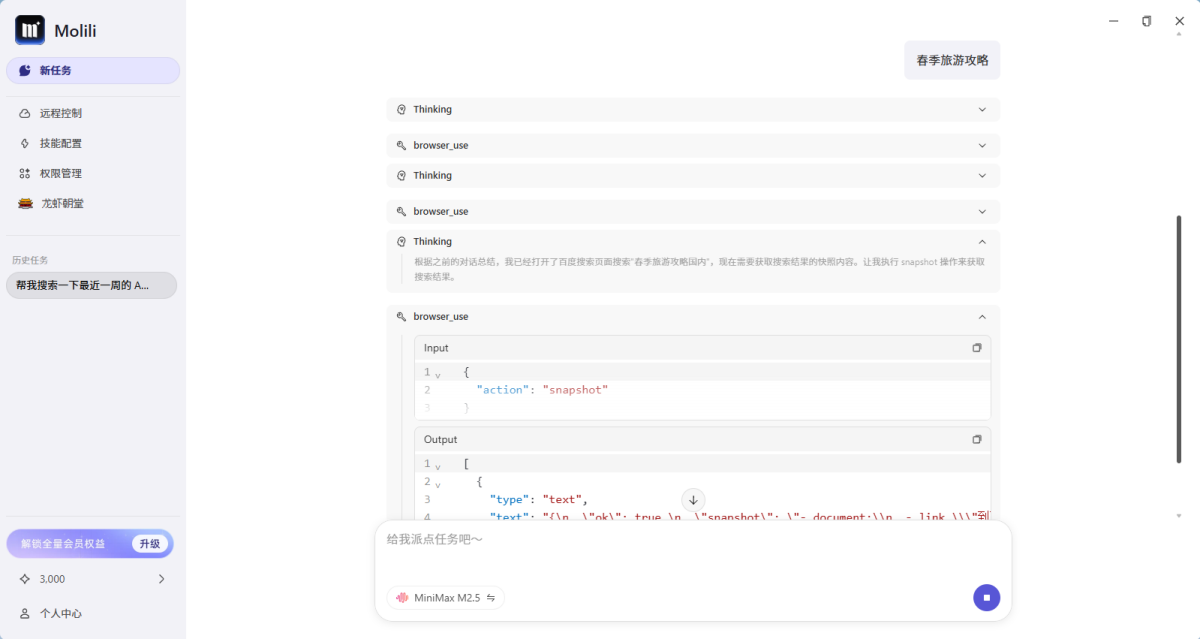This screenshot has height=639, width=1200.
Task: Fold the Input JSON at line 1
Action: coord(438,373)
